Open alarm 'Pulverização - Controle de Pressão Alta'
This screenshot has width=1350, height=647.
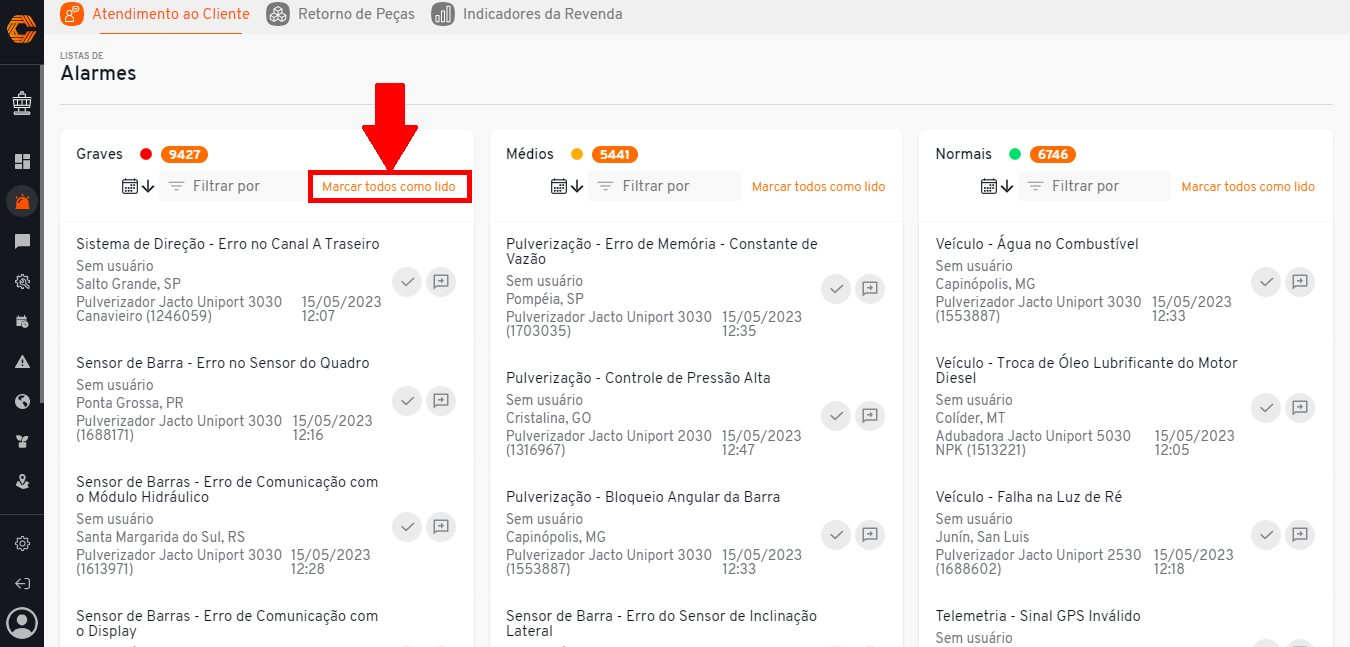(638, 378)
